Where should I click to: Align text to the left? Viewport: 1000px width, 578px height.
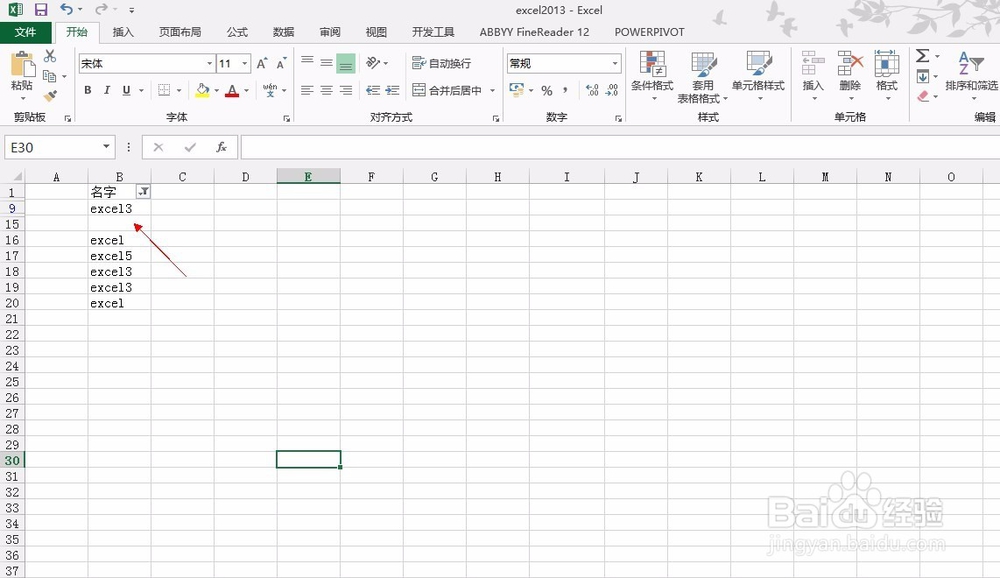coord(307,91)
